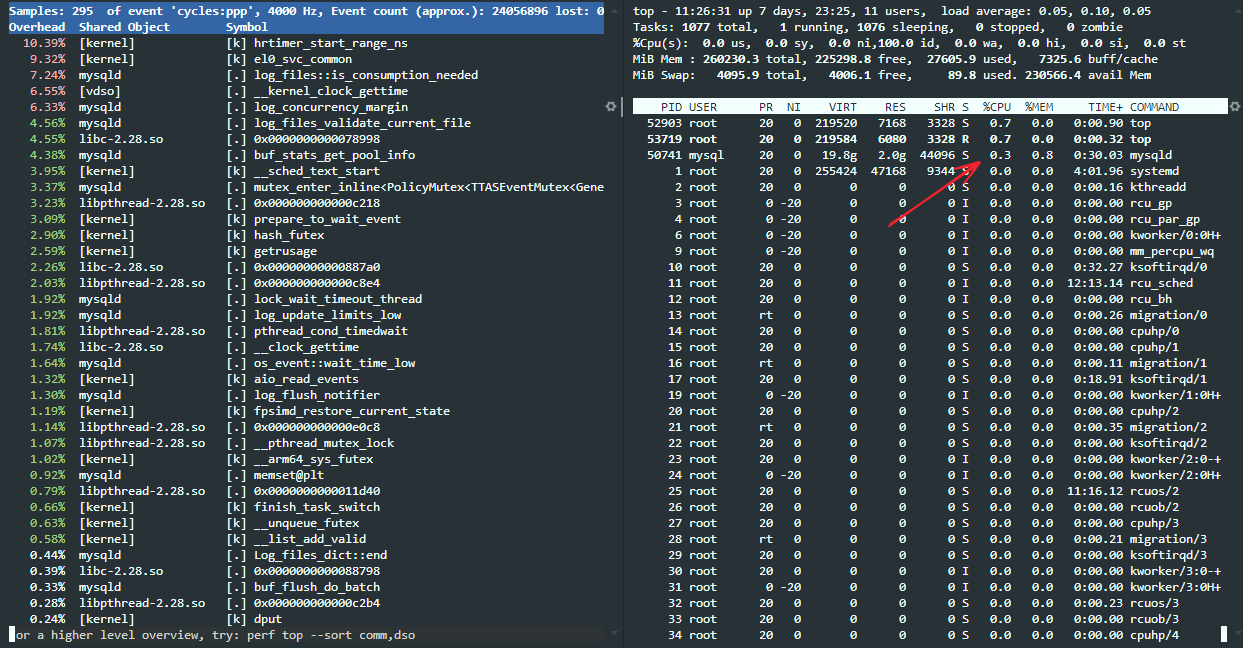Select the memset@plt symbol row

click(305, 475)
